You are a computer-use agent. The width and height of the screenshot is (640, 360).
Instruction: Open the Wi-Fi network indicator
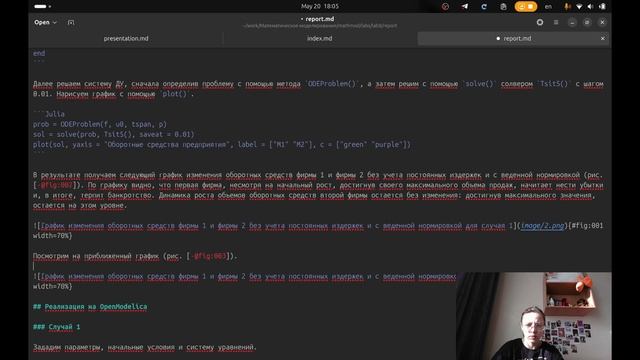coord(579,7)
